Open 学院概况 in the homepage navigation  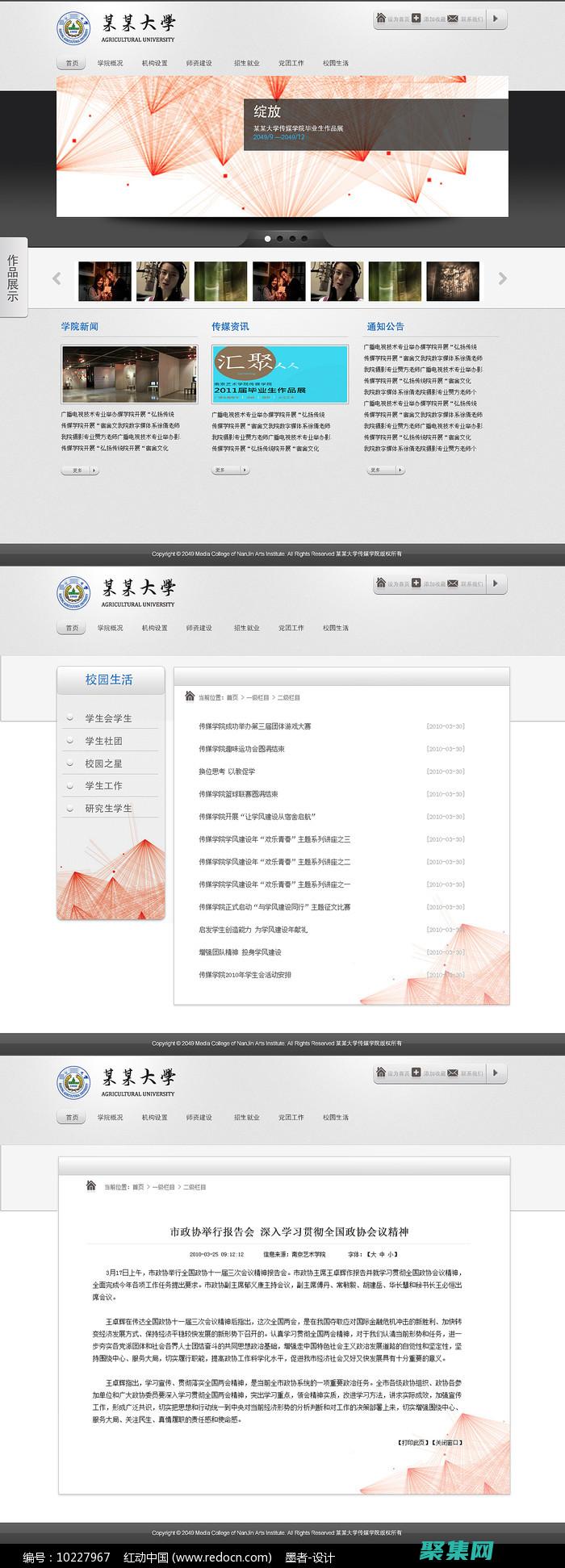coord(110,63)
